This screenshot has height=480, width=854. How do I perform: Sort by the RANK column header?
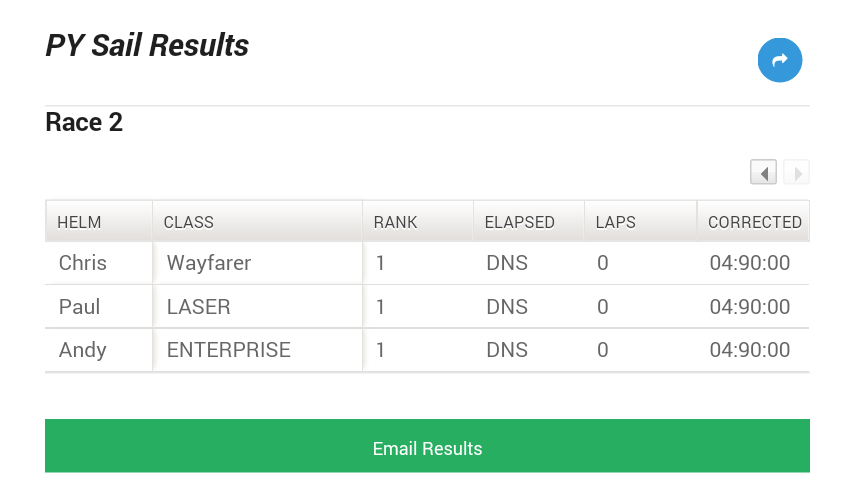(396, 222)
